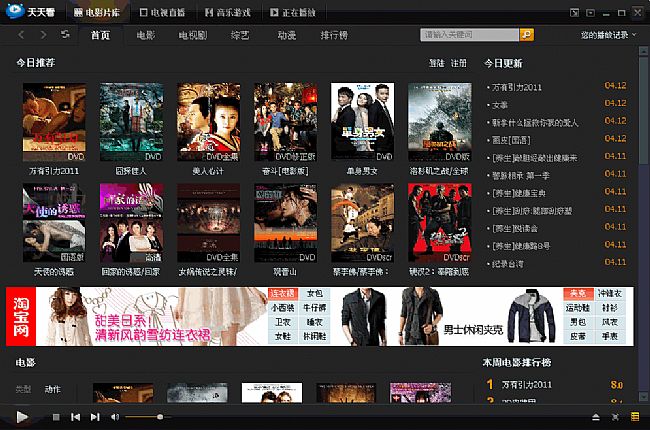Click the 手表 category in the ad
The width and height of the screenshot is (650, 430).
coord(610,336)
